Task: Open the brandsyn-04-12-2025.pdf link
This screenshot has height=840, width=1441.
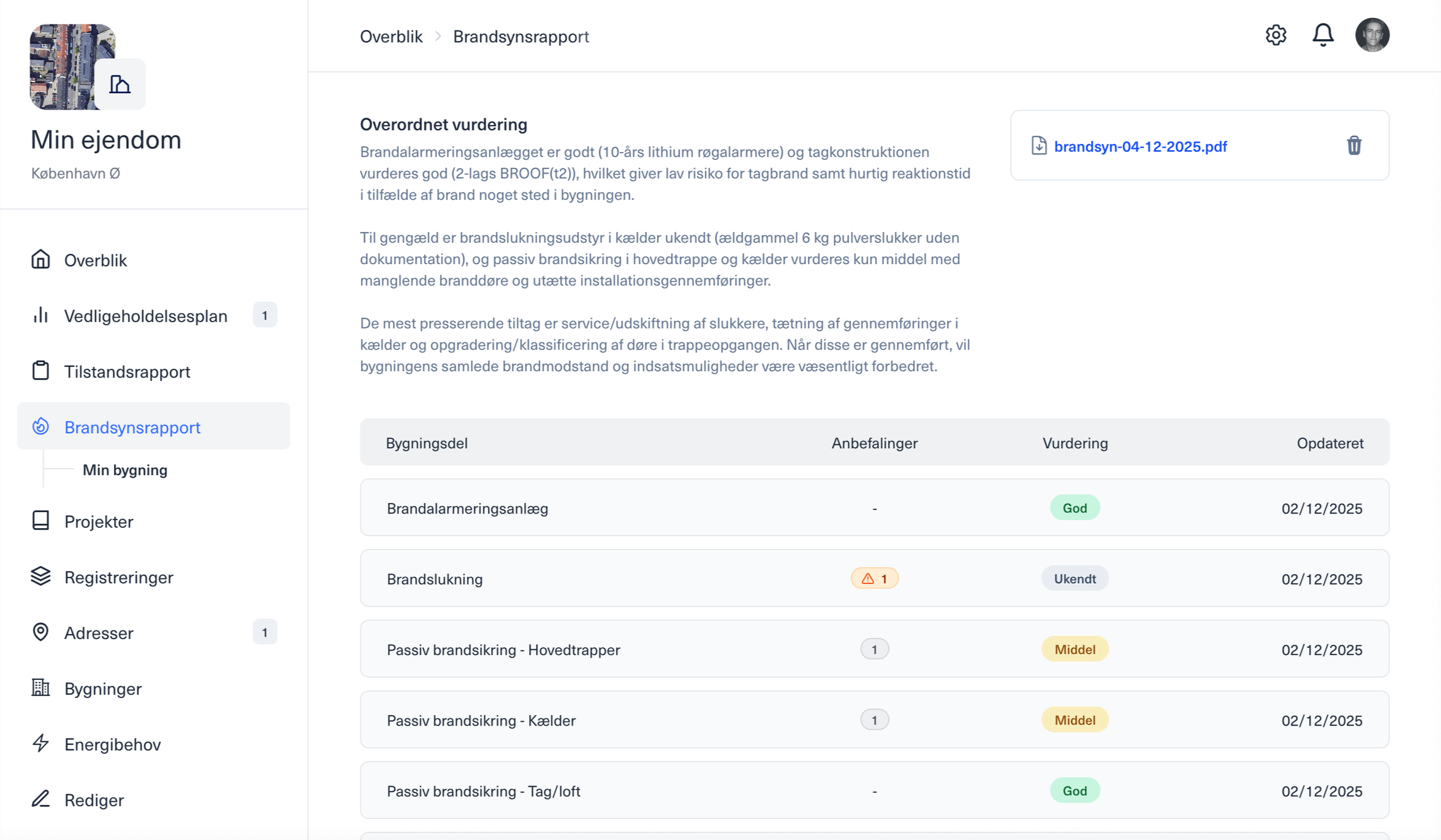Action: click(x=1140, y=146)
